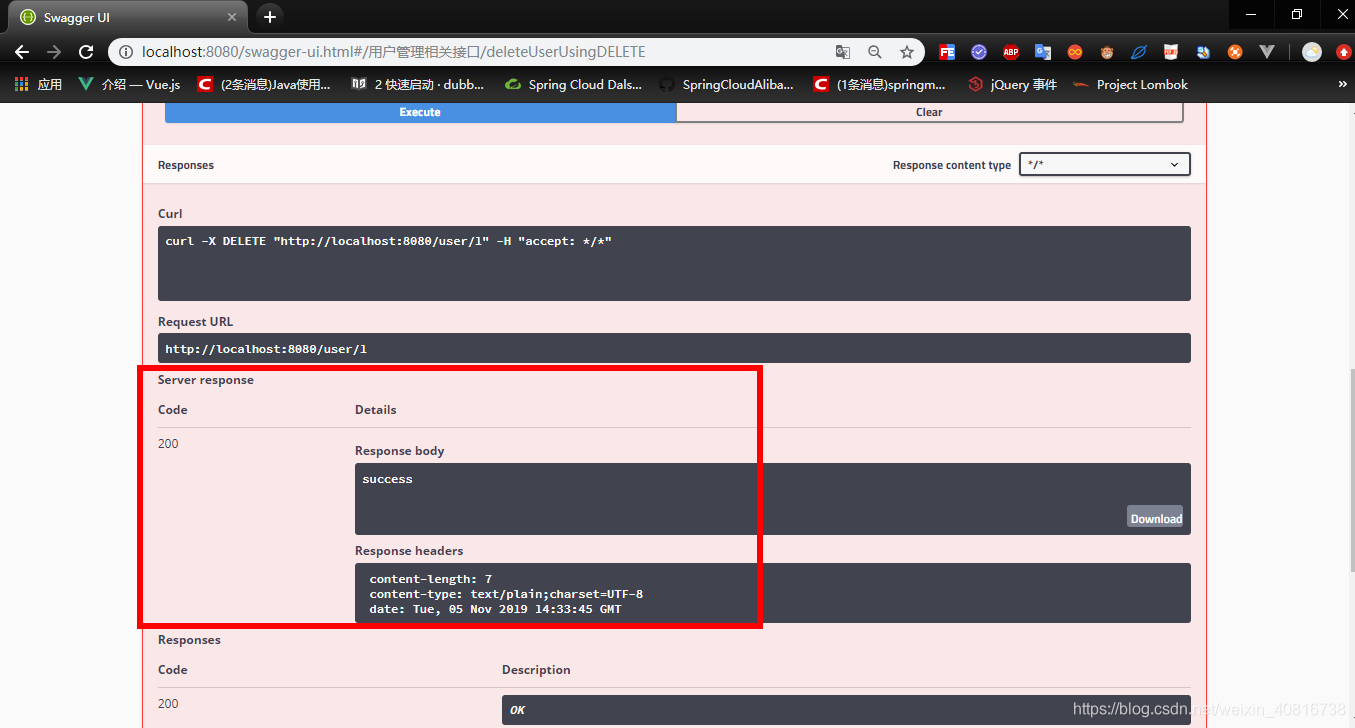
Task: Click the content-length: 7 header line
Action: point(430,579)
